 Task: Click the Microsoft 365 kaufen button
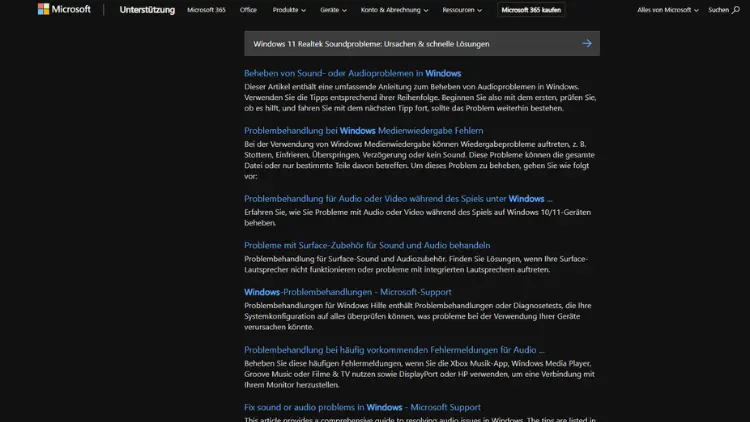click(x=531, y=10)
